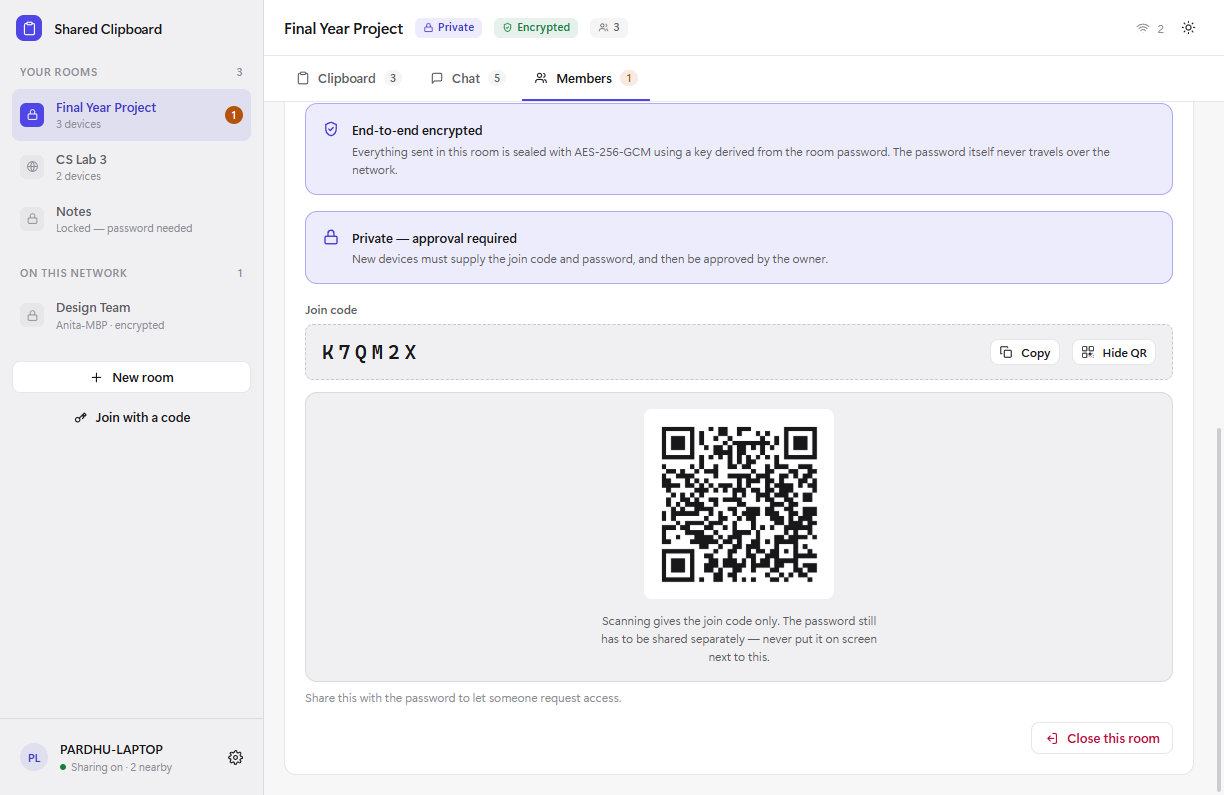Click the wifi nearby devices icon
Image resolution: width=1224 pixels, height=795 pixels.
coord(1143,29)
